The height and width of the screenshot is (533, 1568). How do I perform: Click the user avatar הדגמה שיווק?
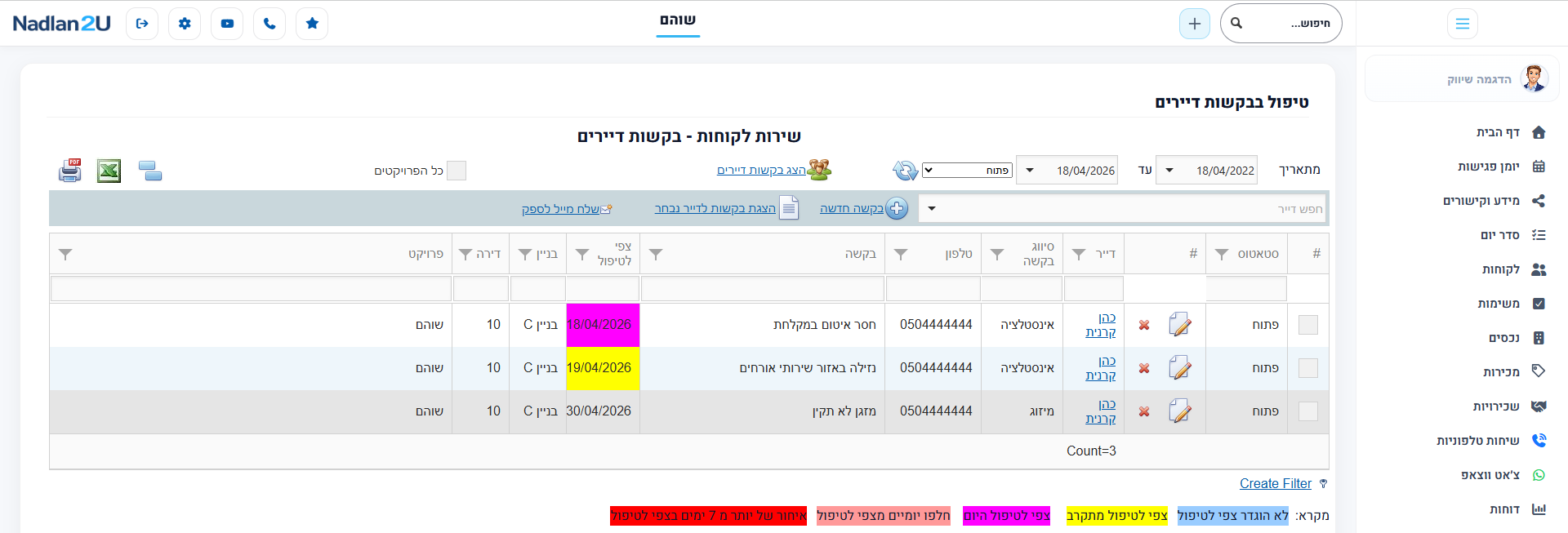click(x=1535, y=78)
